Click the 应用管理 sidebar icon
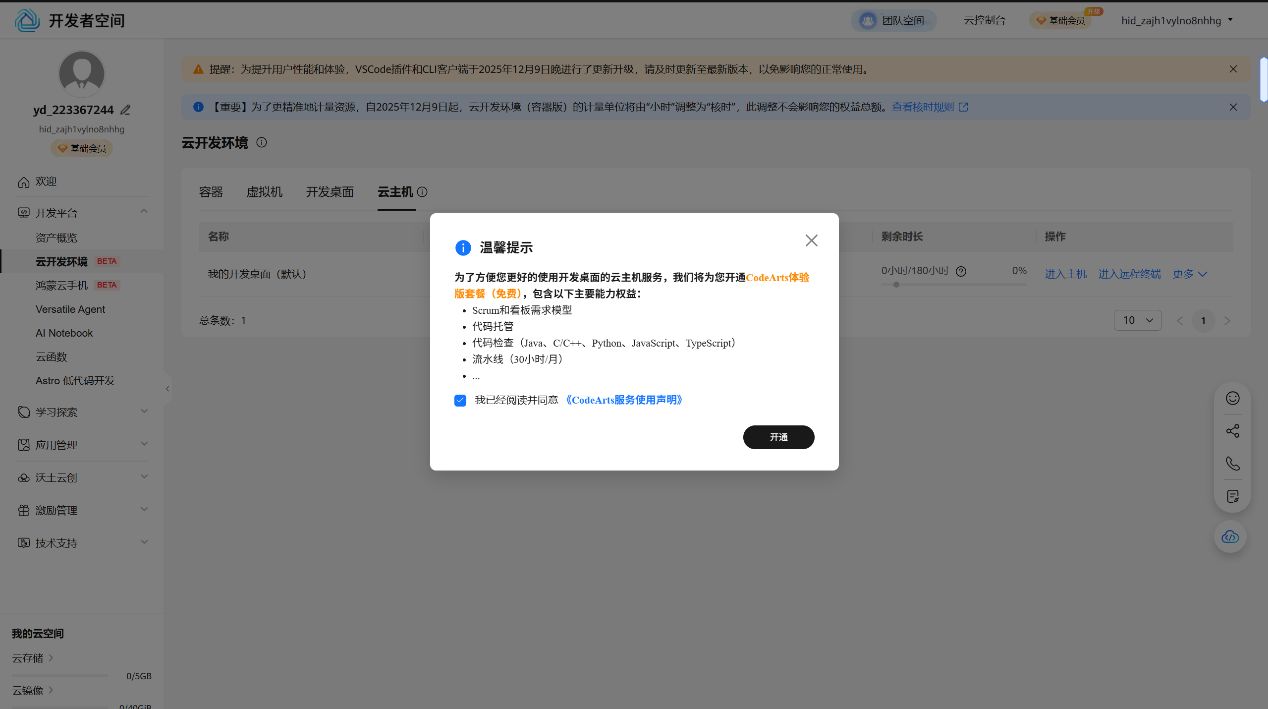 pos(24,445)
